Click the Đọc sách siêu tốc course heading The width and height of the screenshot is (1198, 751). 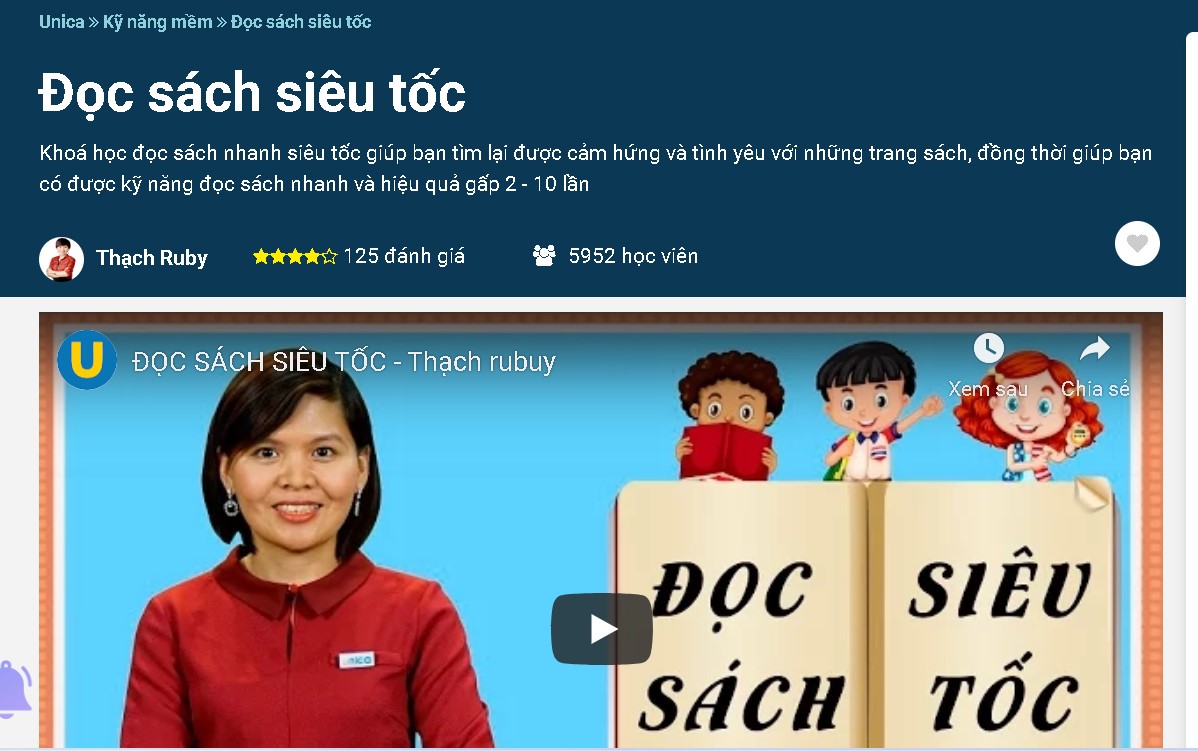[252, 93]
